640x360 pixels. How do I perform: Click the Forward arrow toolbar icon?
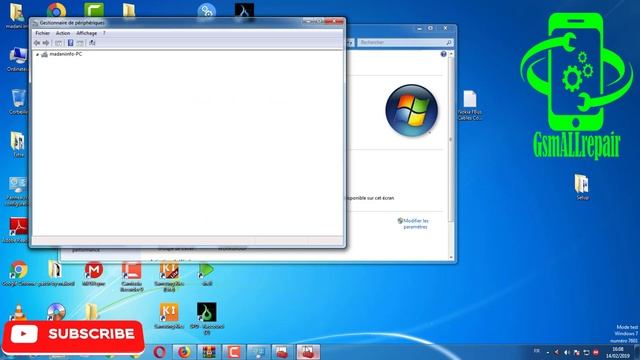click(x=46, y=43)
